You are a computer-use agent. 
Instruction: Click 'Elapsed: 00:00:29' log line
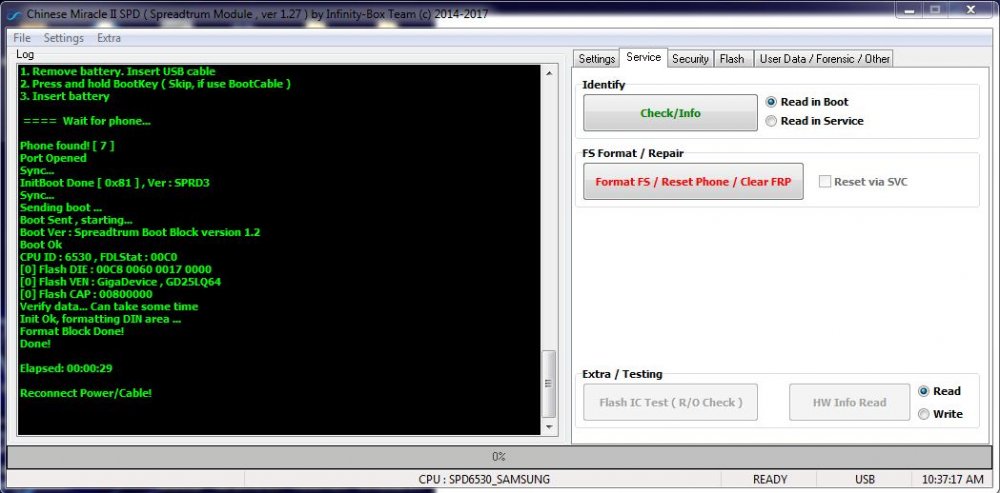[66, 369]
